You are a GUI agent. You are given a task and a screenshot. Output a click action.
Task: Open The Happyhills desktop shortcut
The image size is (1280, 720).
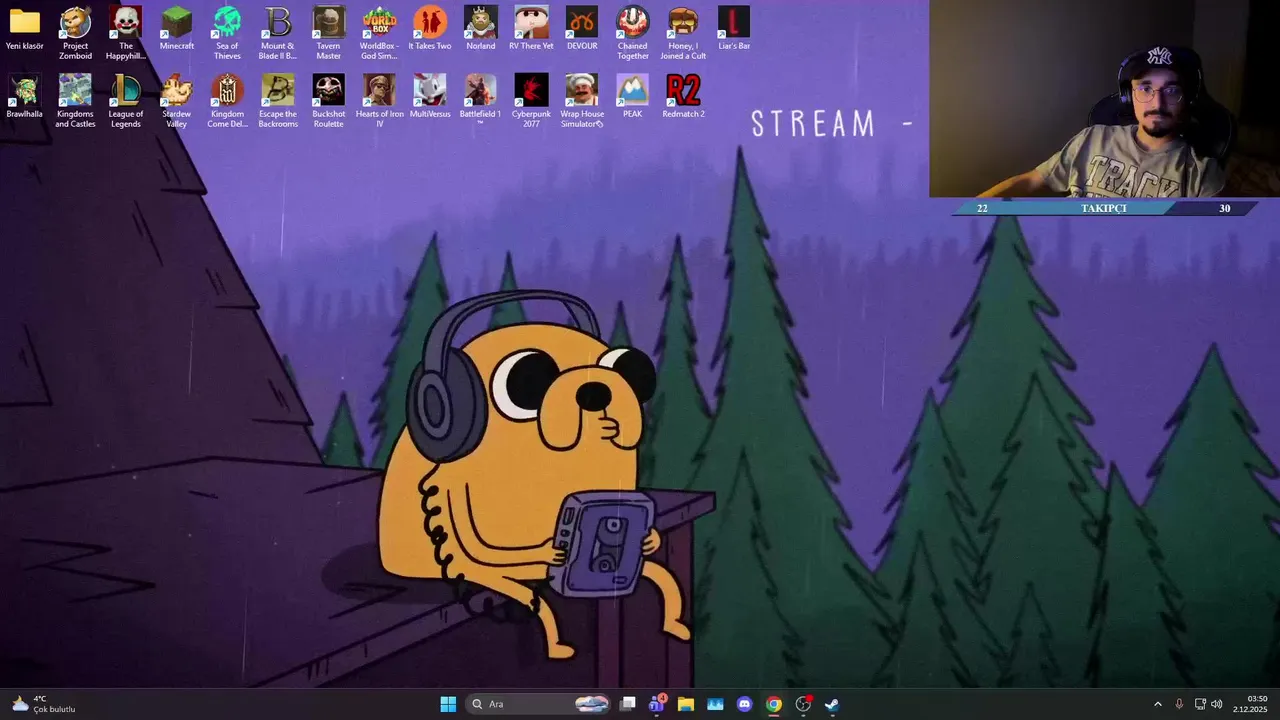126,33
